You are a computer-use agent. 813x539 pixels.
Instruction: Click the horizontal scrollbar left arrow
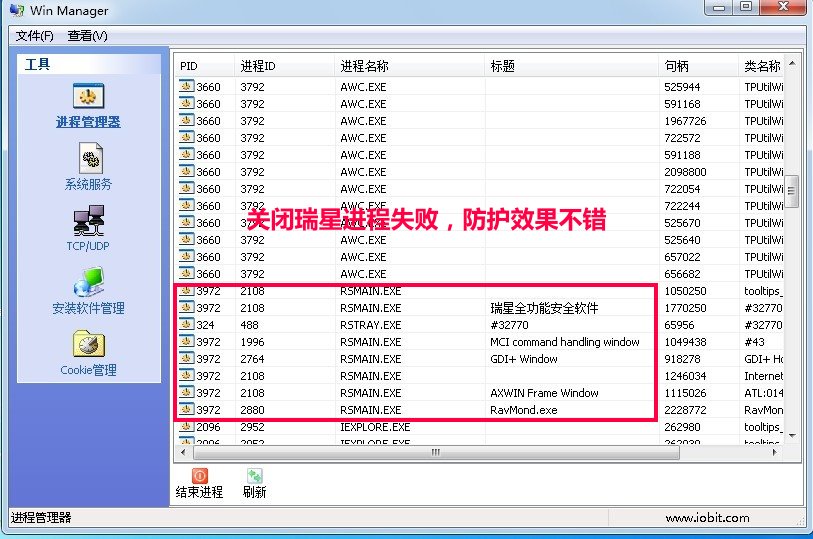pos(183,452)
